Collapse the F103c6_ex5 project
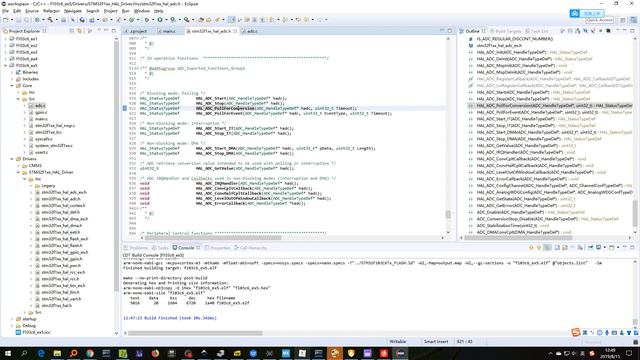 click(5, 65)
